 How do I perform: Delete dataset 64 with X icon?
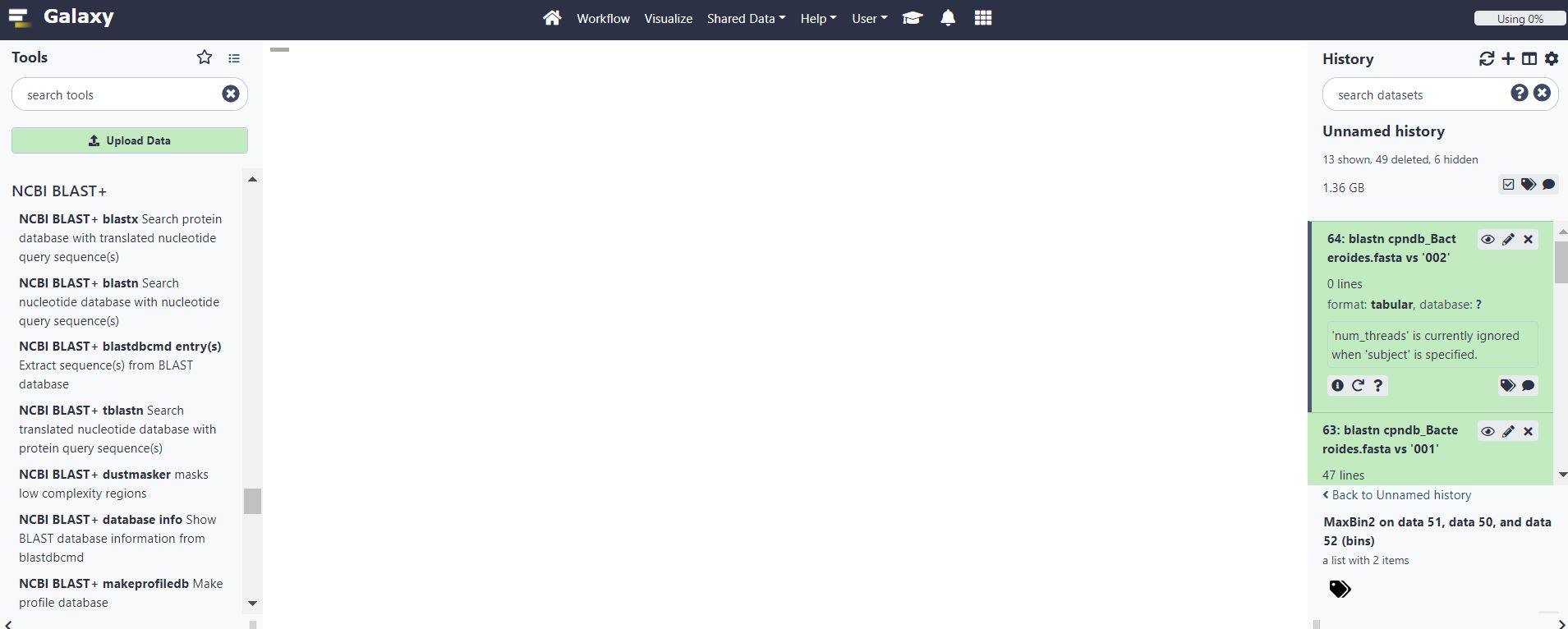point(1529,240)
